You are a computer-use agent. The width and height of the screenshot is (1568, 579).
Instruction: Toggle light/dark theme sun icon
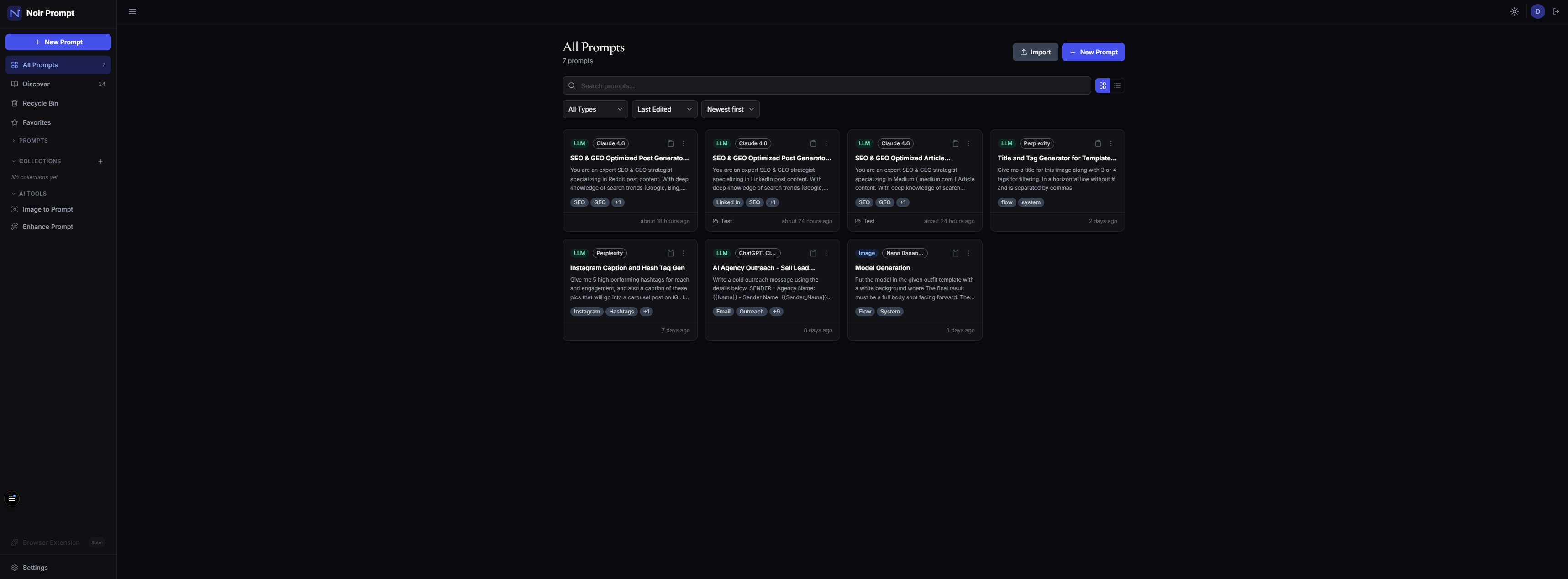(x=1514, y=11)
